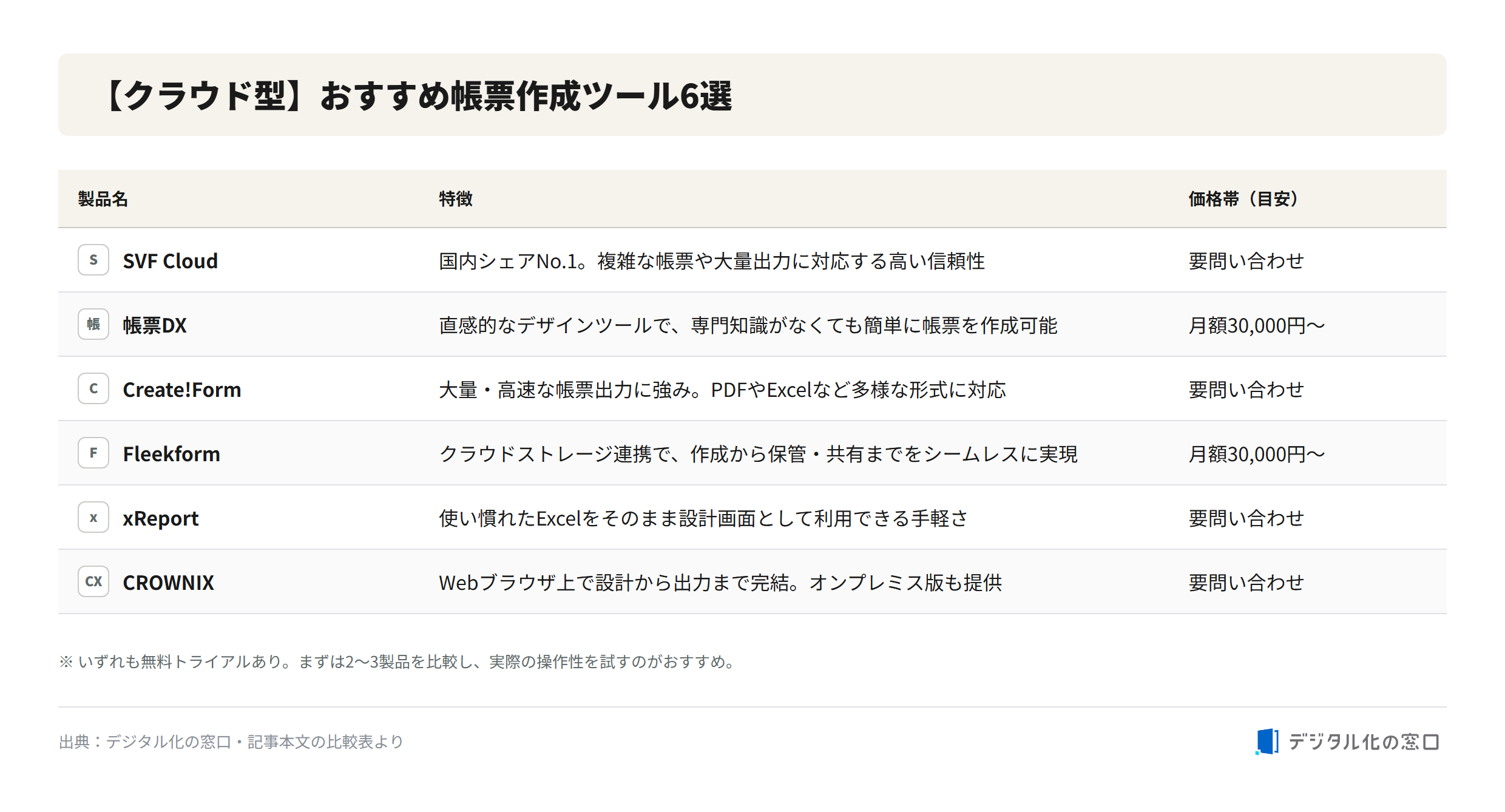Click the blue デジタル化の窓口 logo icon
The image size is (1505, 812).
click(1267, 742)
